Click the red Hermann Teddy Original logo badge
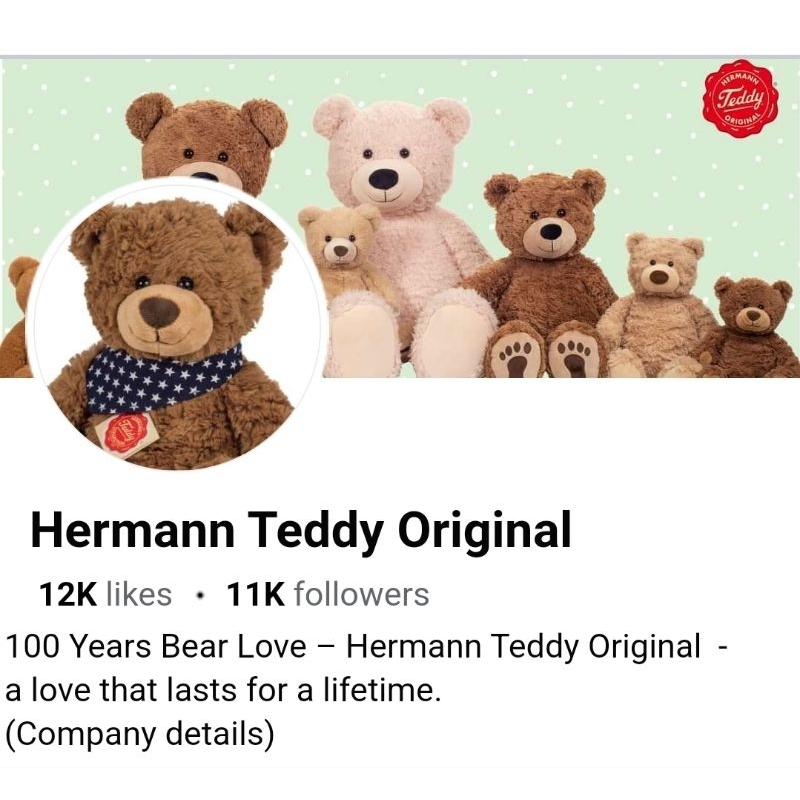This screenshot has height=800, width=800. click(x=742, y=99)
